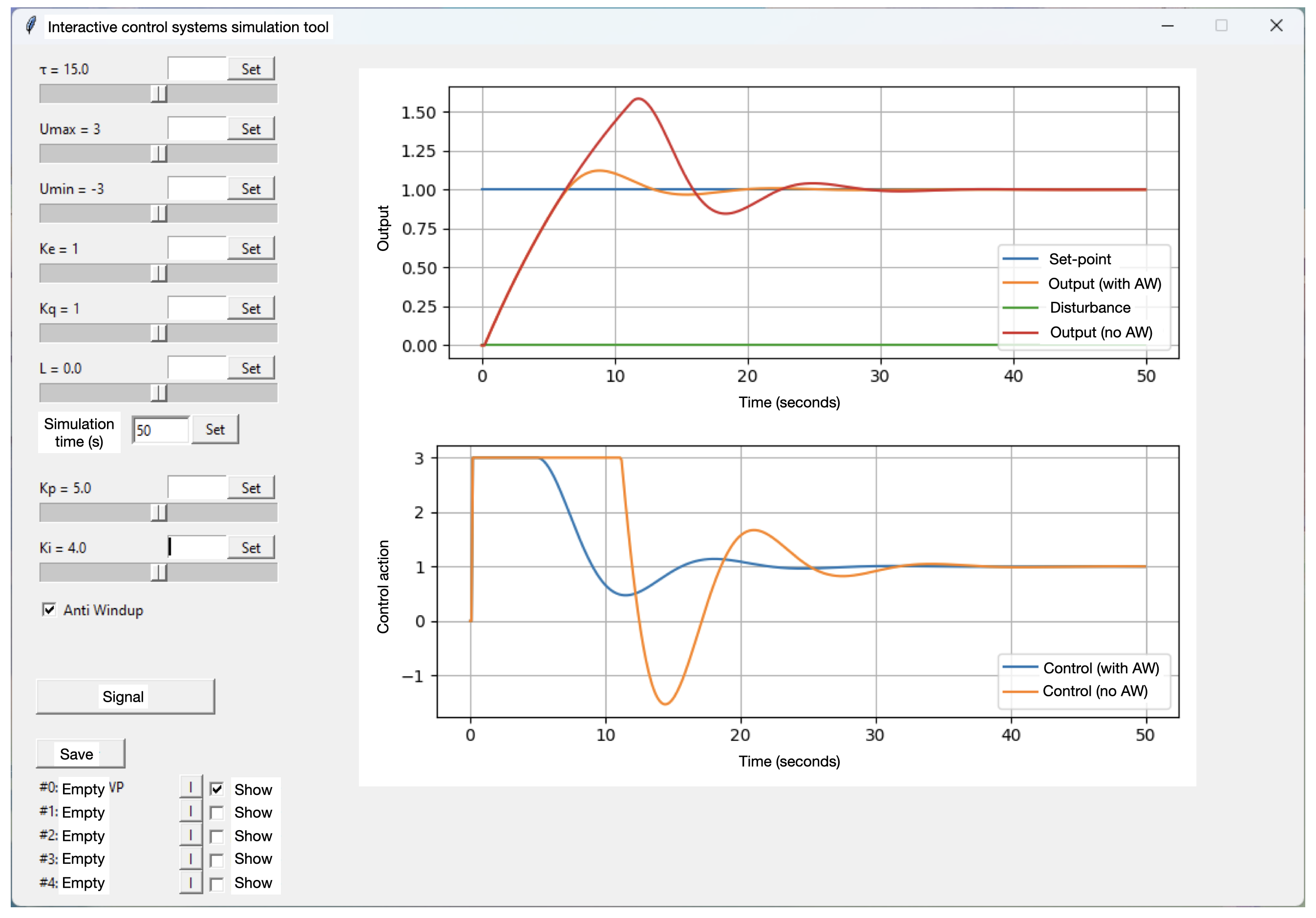This screenshot has height=918, width=1316.
Task: Click the Ki slider handle
Action: pos(159,572)
